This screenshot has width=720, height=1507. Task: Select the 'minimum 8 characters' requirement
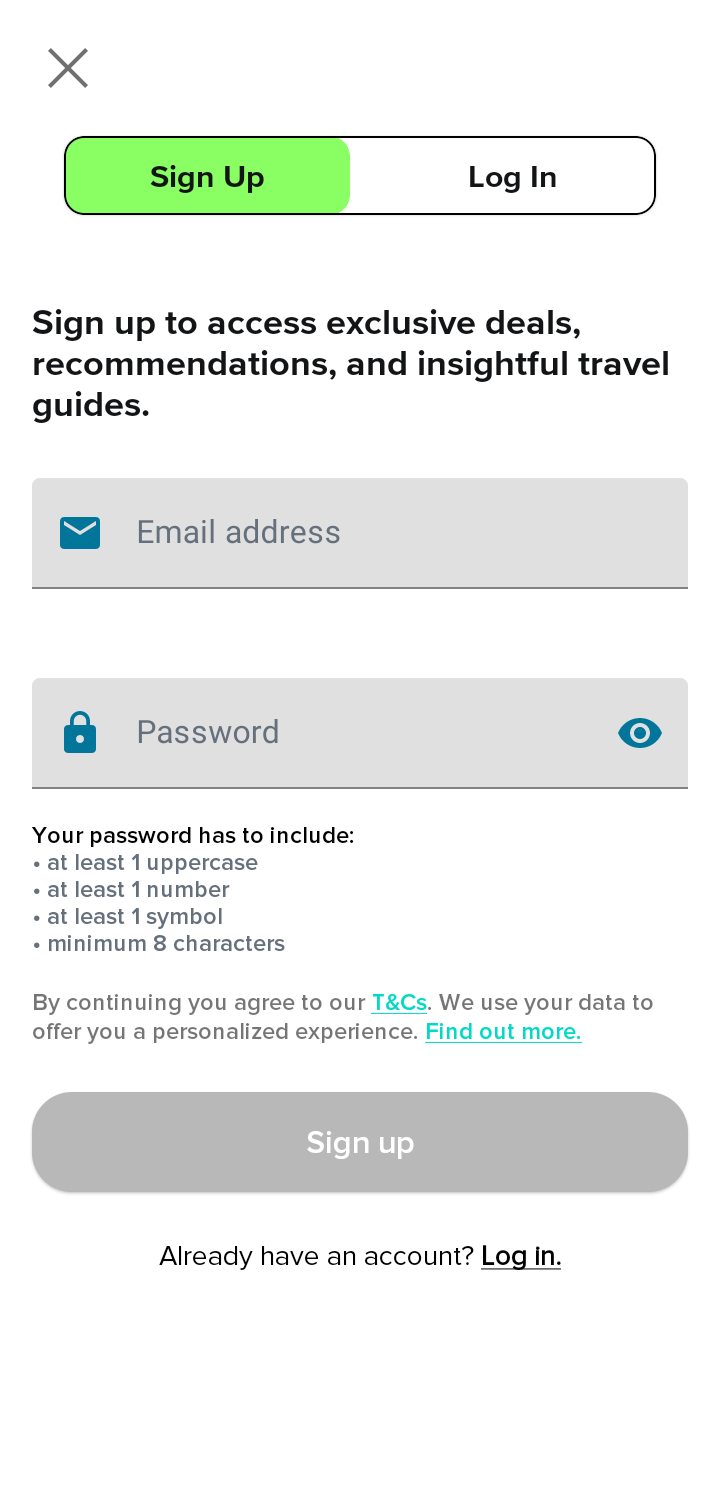(158, 944)
